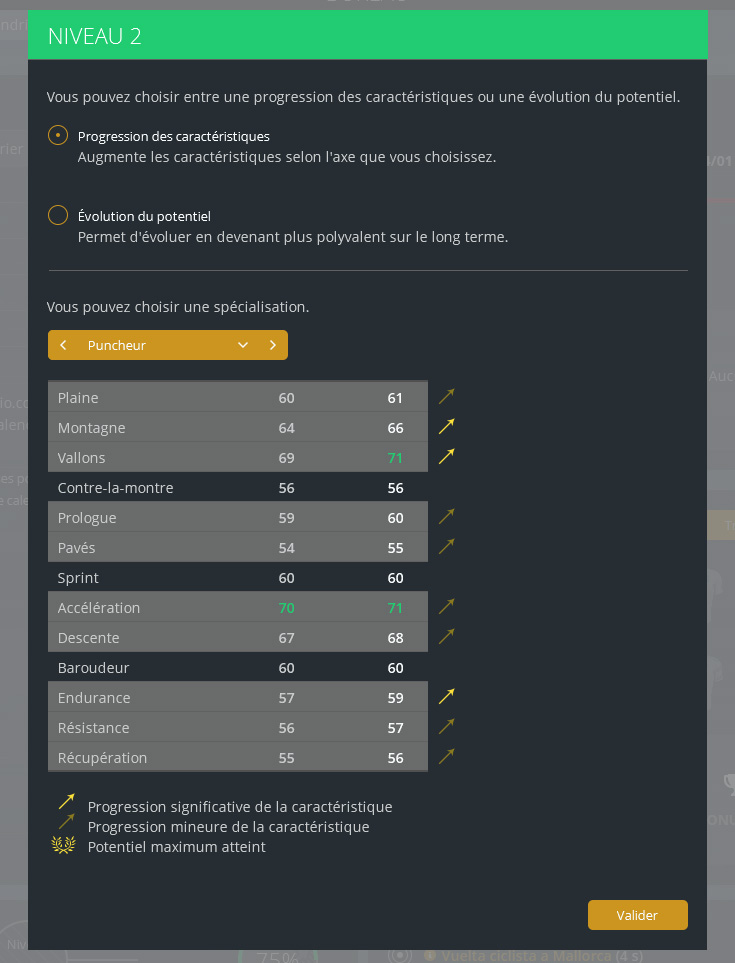Click the Vallons characteristic row

[237, 457]
